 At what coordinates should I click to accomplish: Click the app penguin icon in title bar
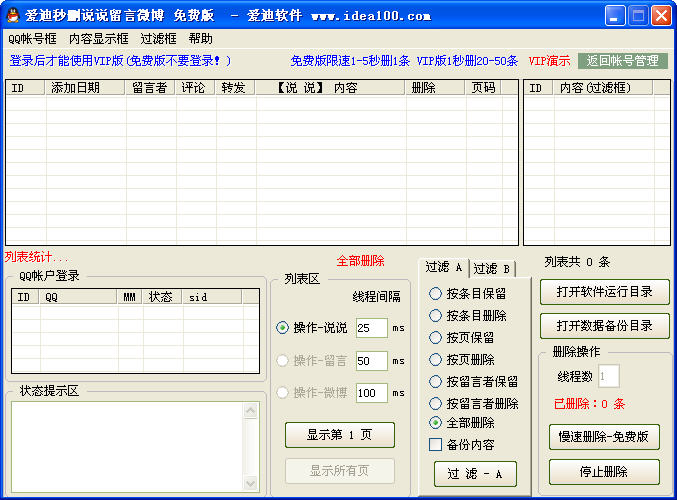(x=13, y=15)
